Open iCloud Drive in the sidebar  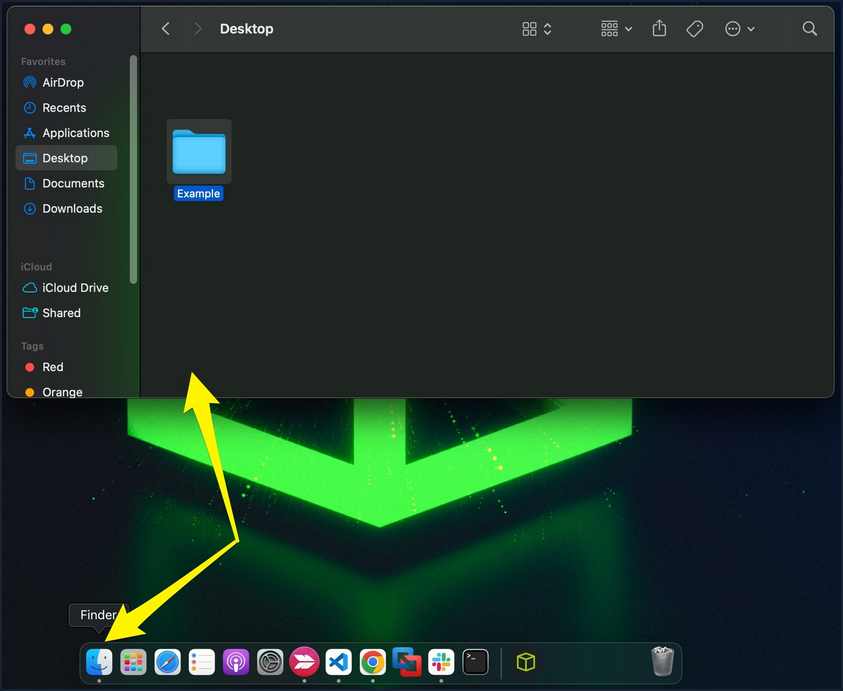pos(70,287)
